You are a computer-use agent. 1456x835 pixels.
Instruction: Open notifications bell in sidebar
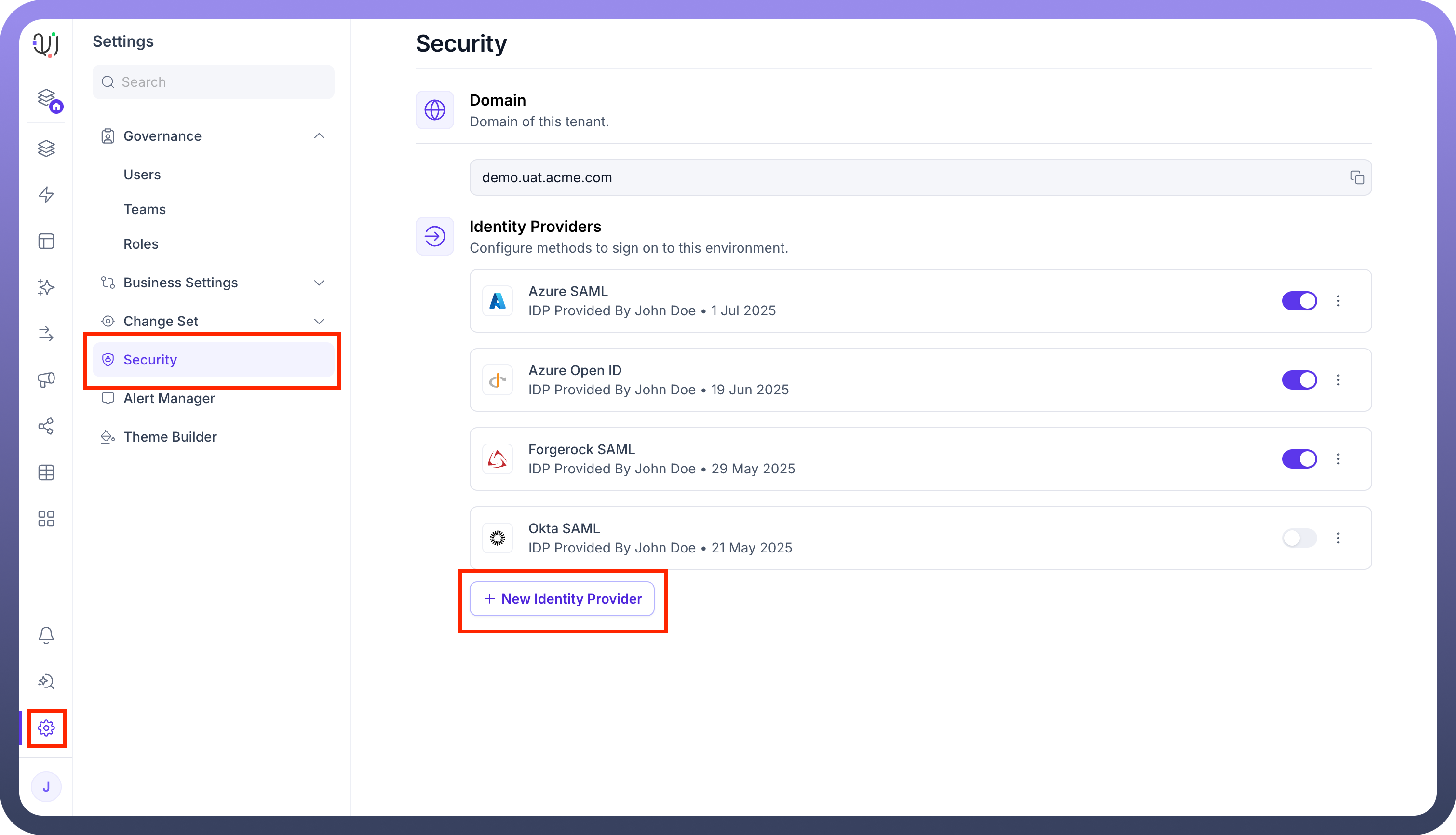(46, 635)
